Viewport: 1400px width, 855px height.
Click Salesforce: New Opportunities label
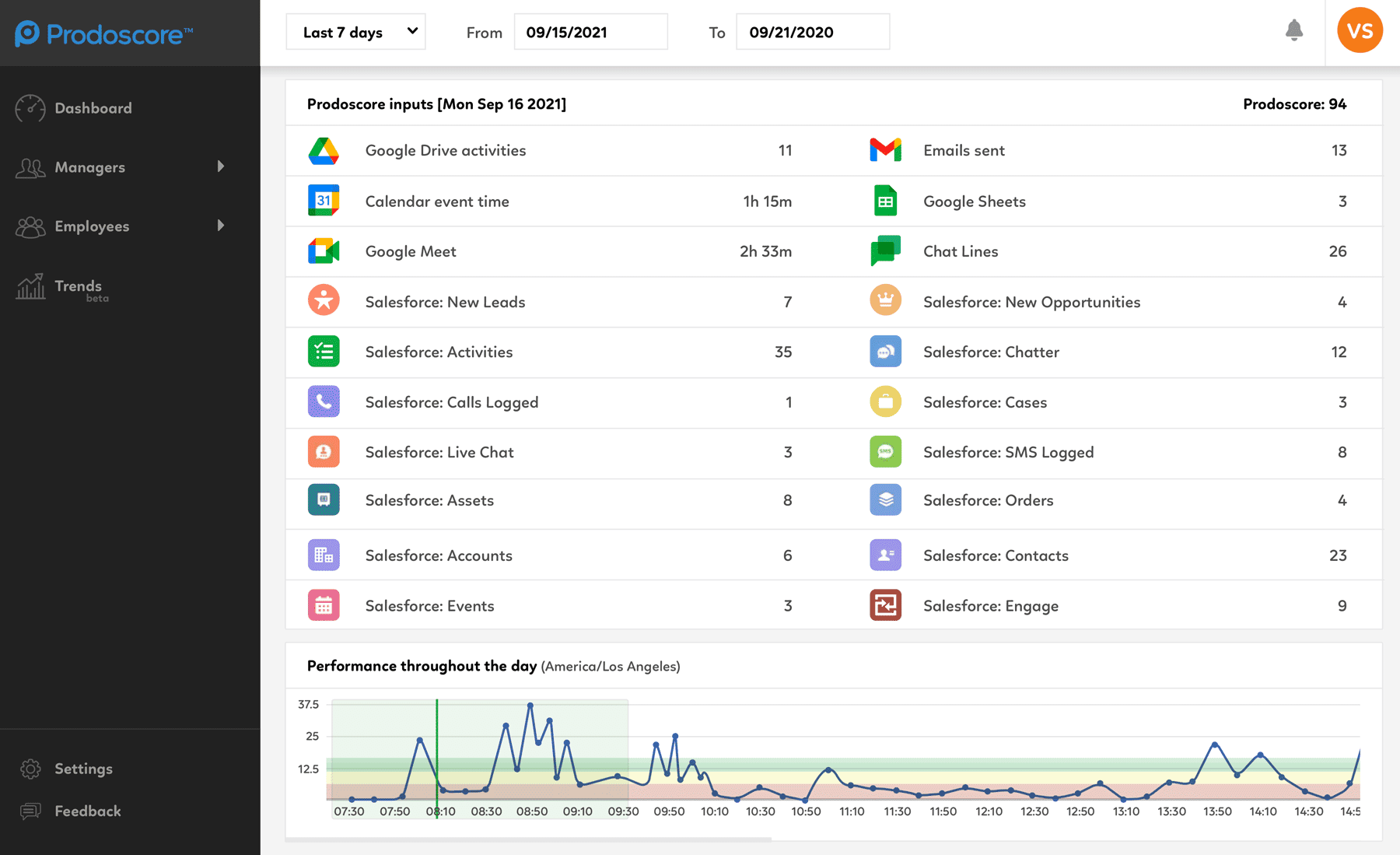point(1032,302)
